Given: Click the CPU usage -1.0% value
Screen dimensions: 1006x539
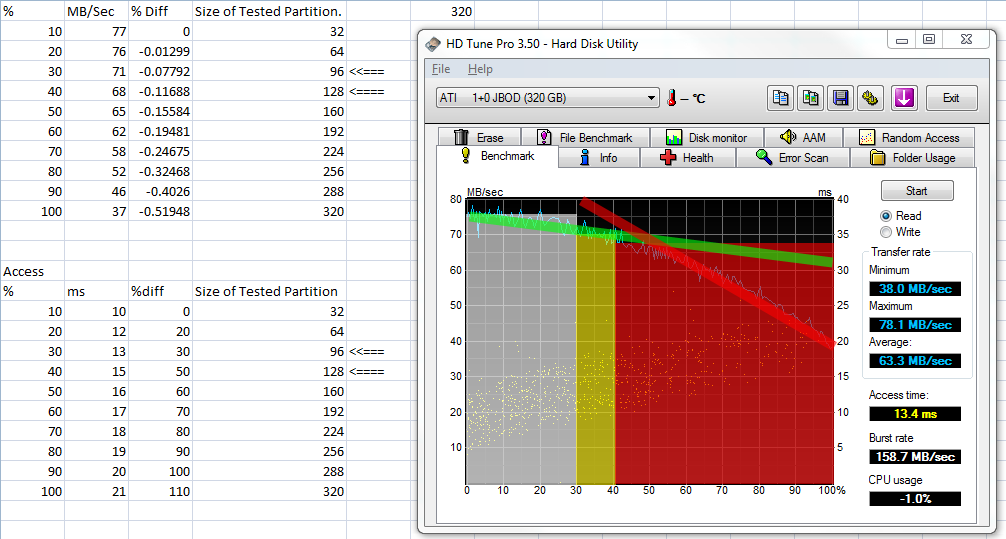Looking at the screenshot, I should coord(915,499).
